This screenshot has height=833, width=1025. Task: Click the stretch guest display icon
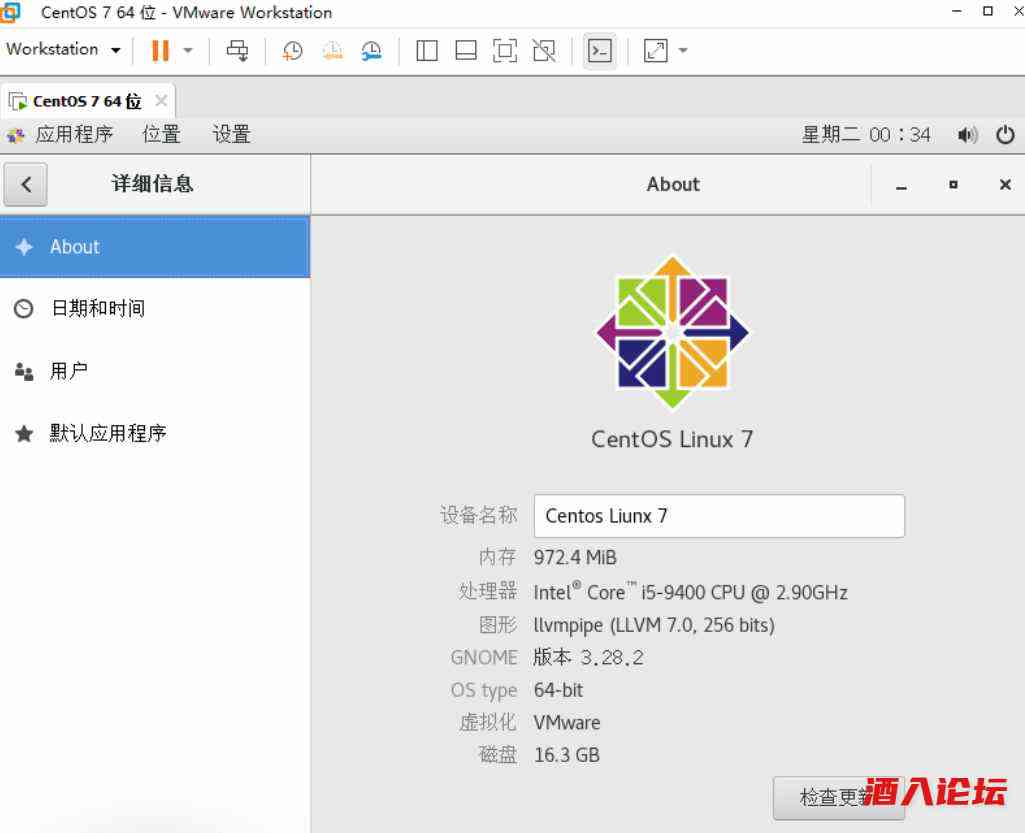[x=656, y=50]
